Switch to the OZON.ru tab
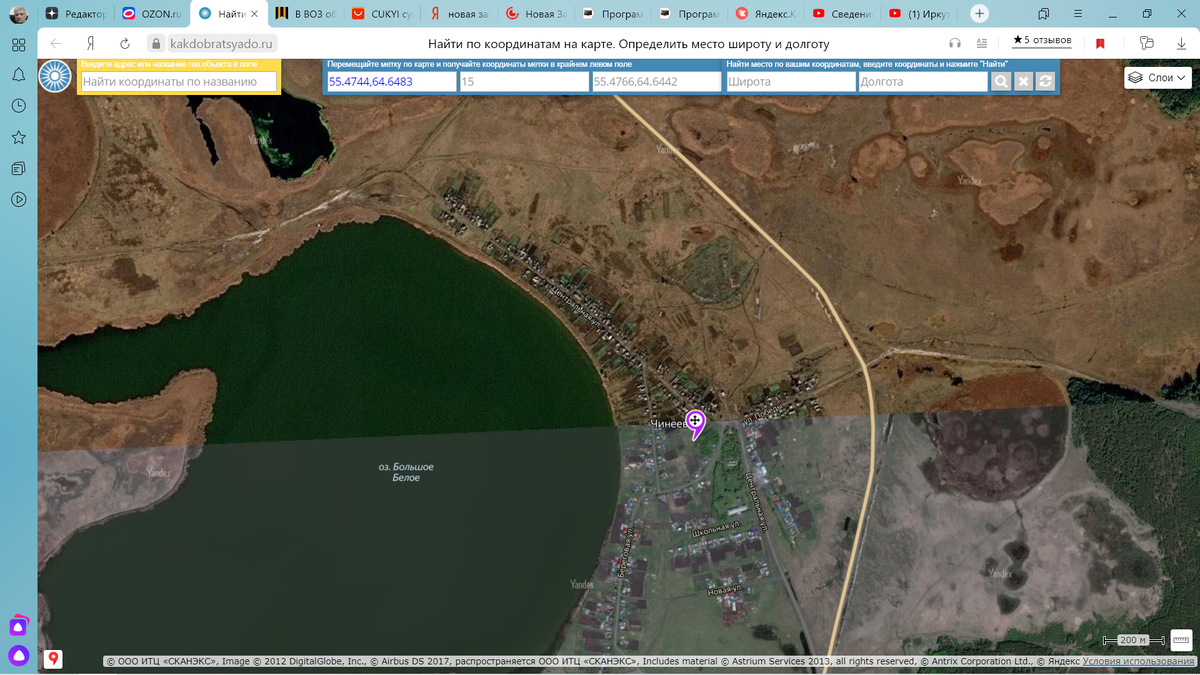This screenshot has height=675, width=1200. (151, 14)
